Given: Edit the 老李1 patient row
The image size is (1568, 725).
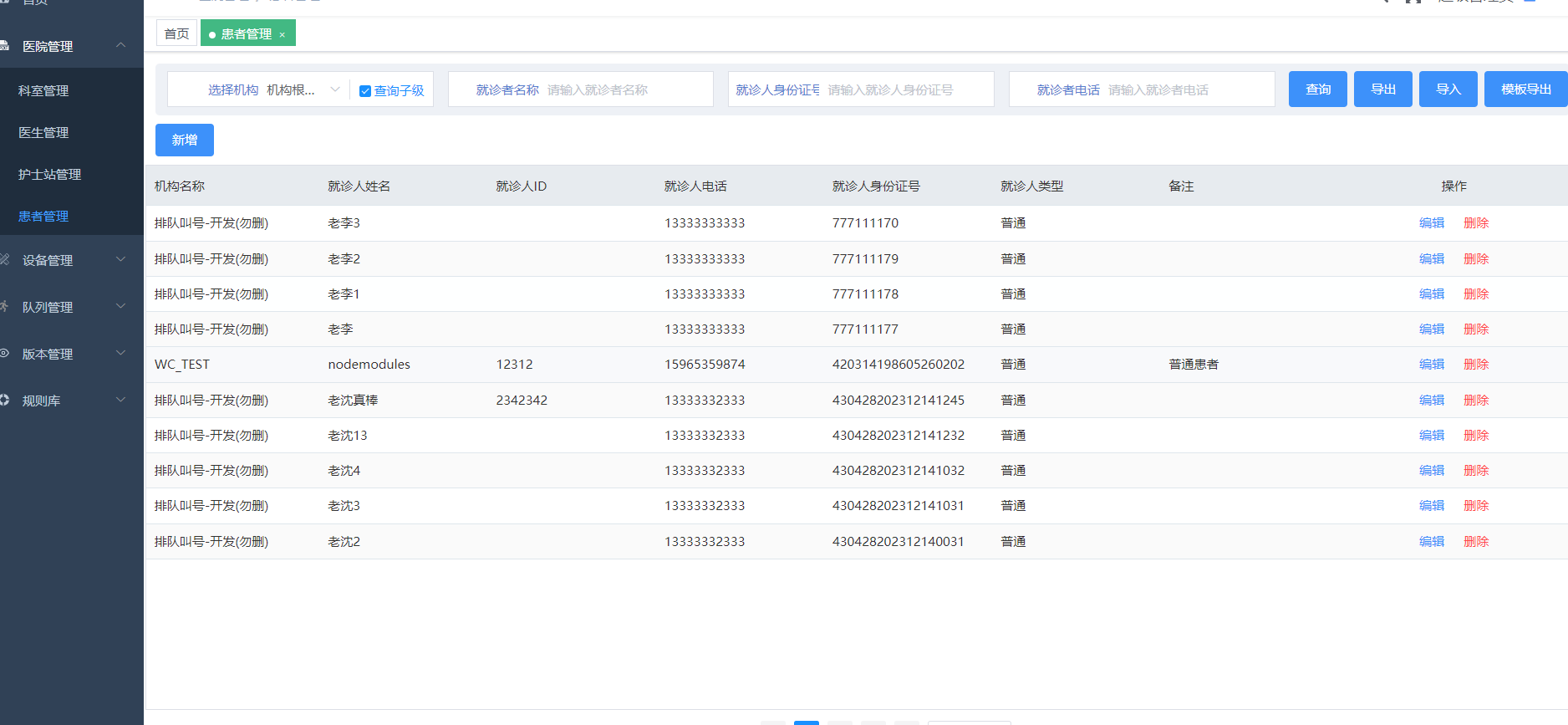Looking at the screenshot, I should [1432, 294].
